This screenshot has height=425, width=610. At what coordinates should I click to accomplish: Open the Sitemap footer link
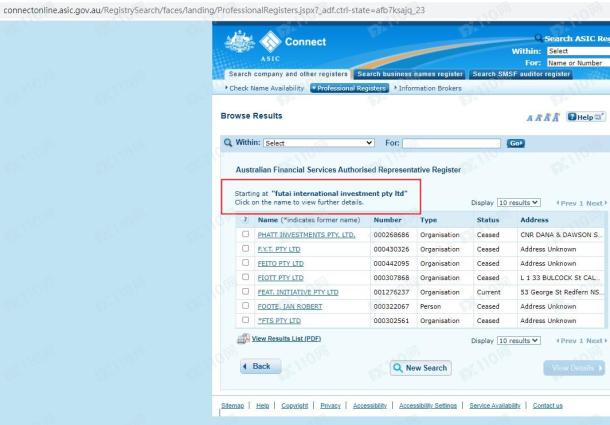click(233, 406)
